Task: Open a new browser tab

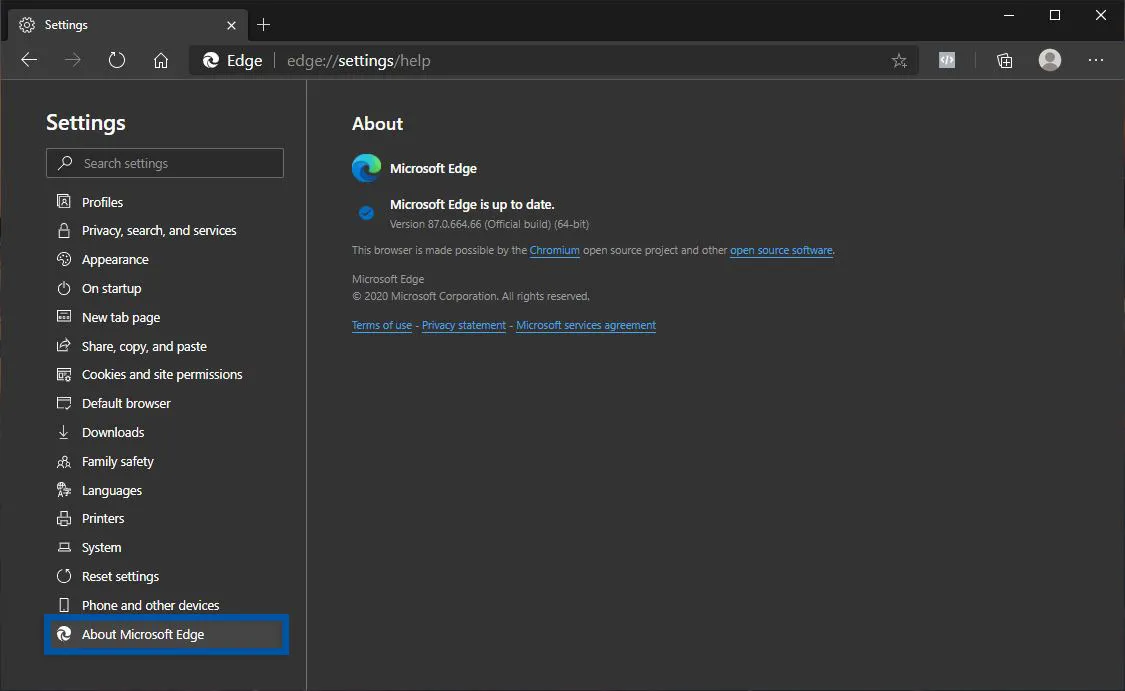Action: point(264,24)
